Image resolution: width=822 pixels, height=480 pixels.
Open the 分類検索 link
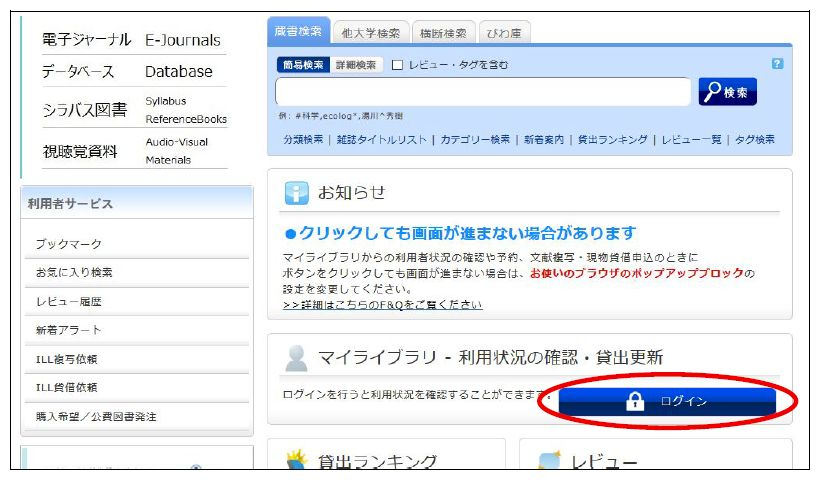click(303, 140)
